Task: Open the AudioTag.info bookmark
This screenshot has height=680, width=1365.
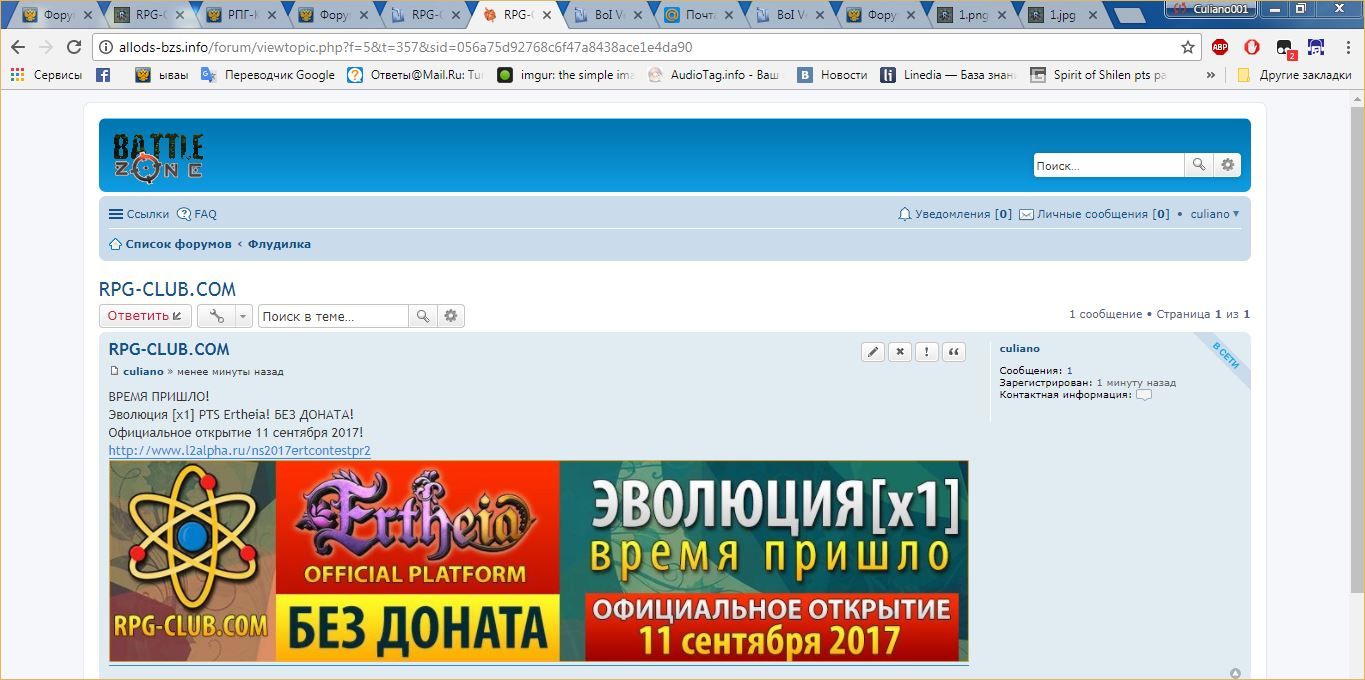Action: [x=714, y=75]
